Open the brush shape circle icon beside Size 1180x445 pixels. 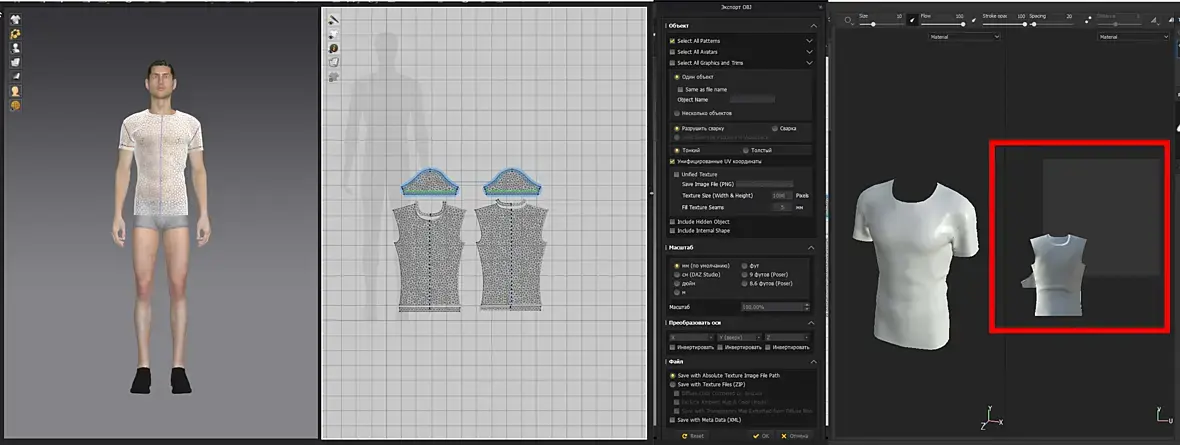pos(849,22)
